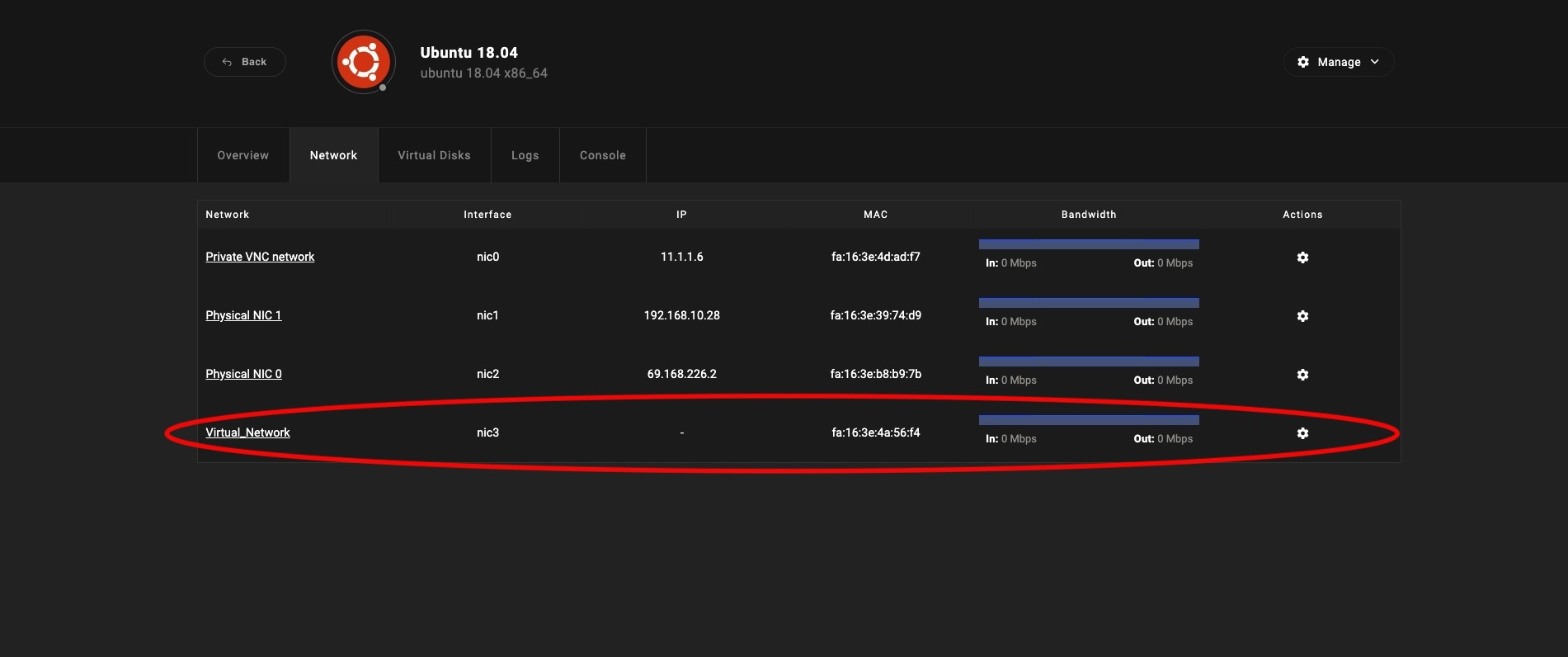Click the Bandwidth column header

1089,215
